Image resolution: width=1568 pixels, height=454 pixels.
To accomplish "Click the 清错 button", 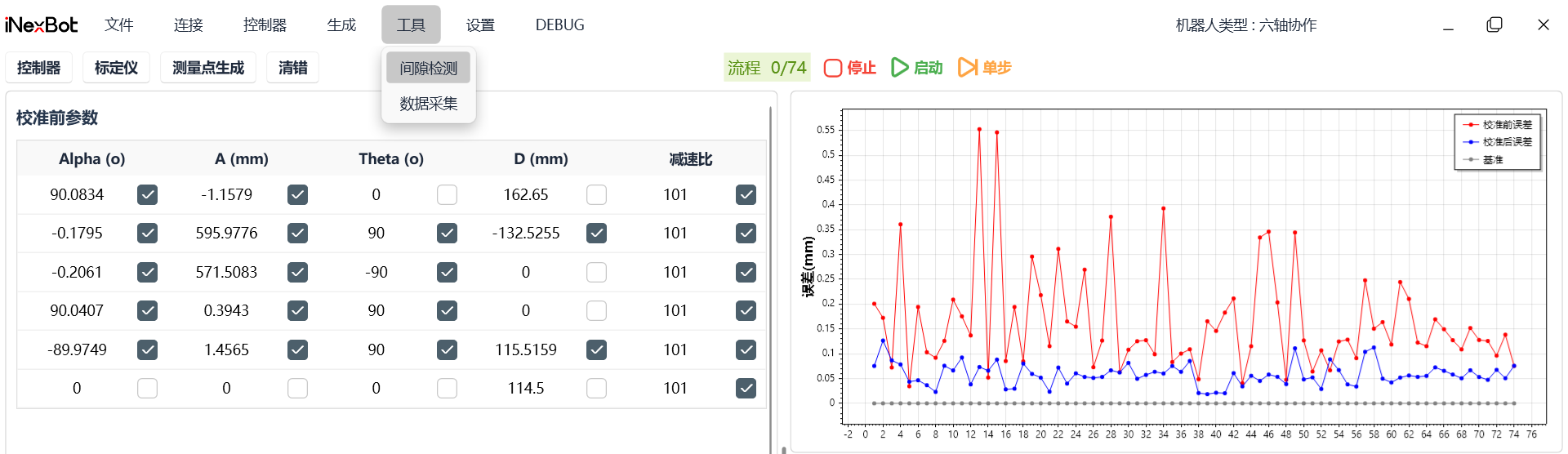I will tap(293, 68).
